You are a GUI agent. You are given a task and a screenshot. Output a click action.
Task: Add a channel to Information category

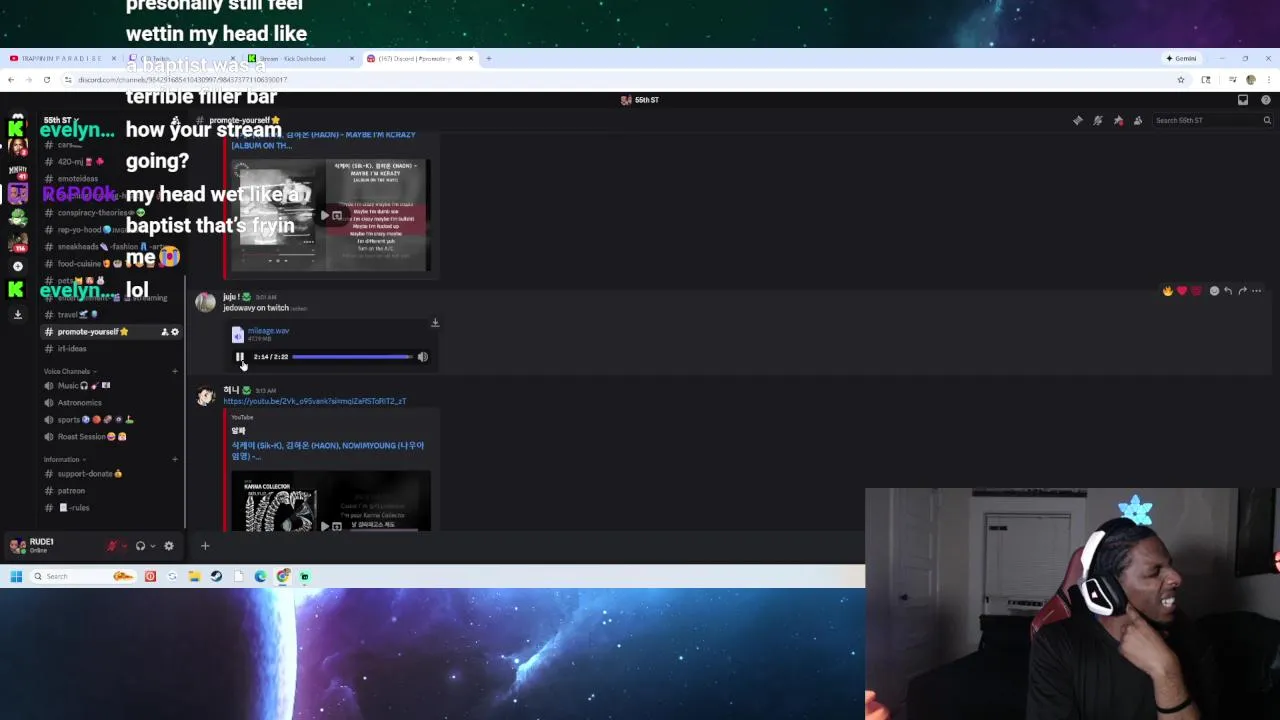[175, 459]
